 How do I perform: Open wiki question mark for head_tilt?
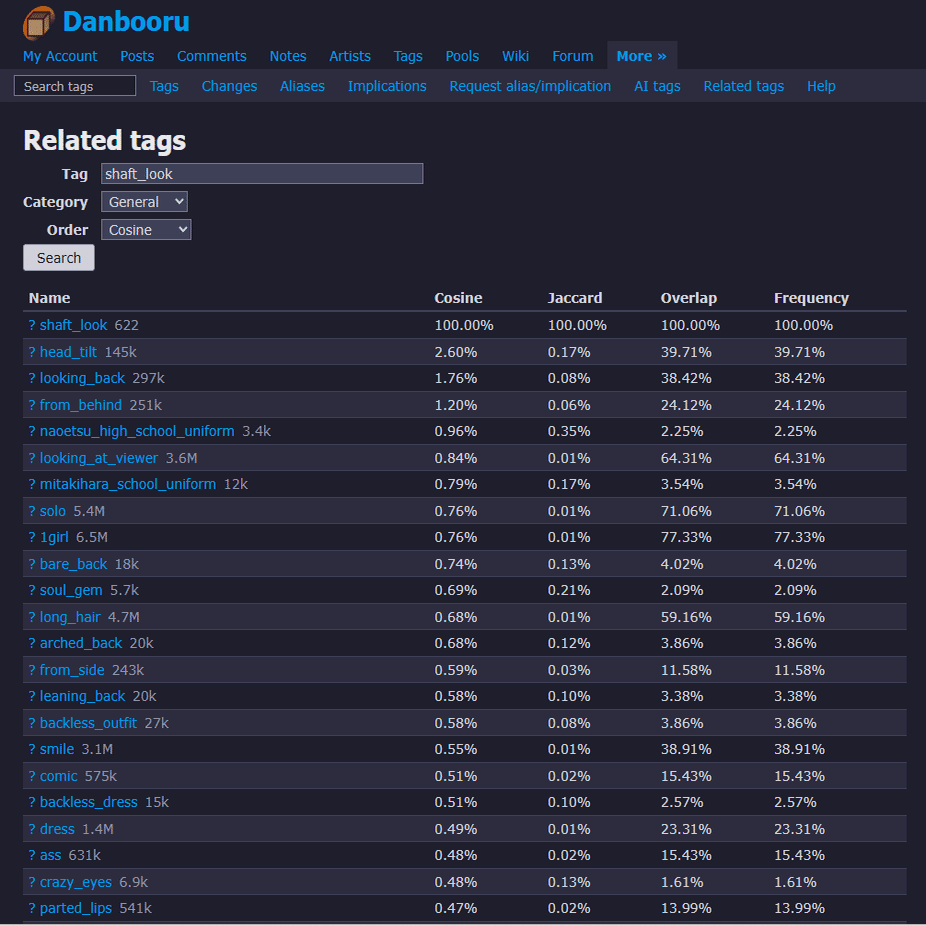32,352
